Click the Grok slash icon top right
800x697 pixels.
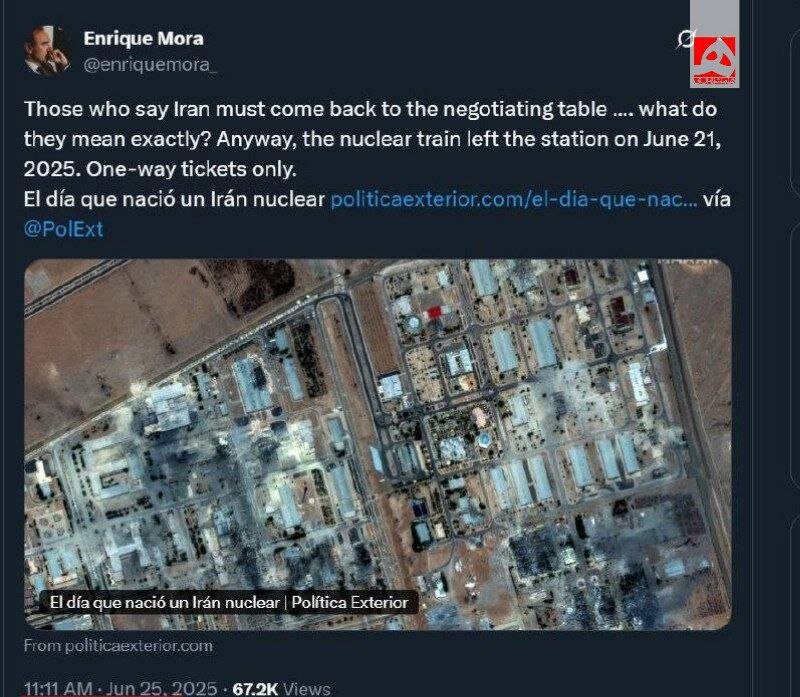point(686,40)
